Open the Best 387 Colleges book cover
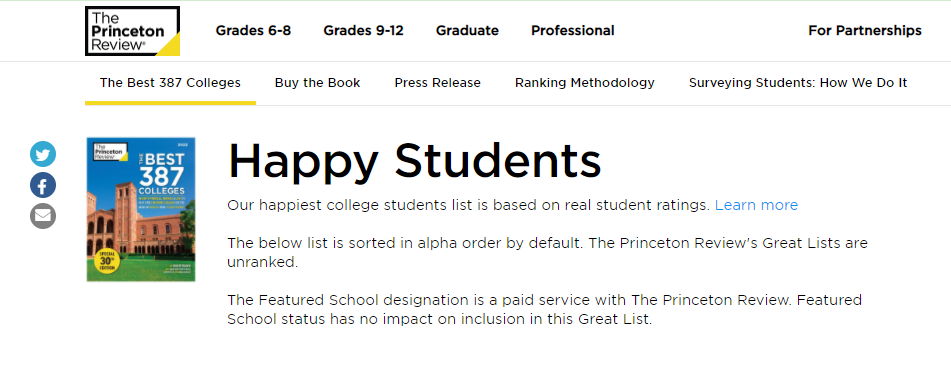This screenshot has width=951, height=370. pyautogui.click(x=141, y=209)
